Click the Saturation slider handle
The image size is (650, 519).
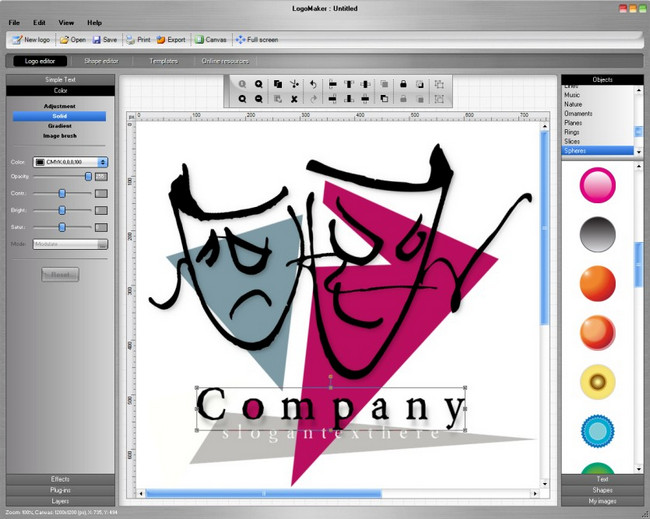[62, 227]
